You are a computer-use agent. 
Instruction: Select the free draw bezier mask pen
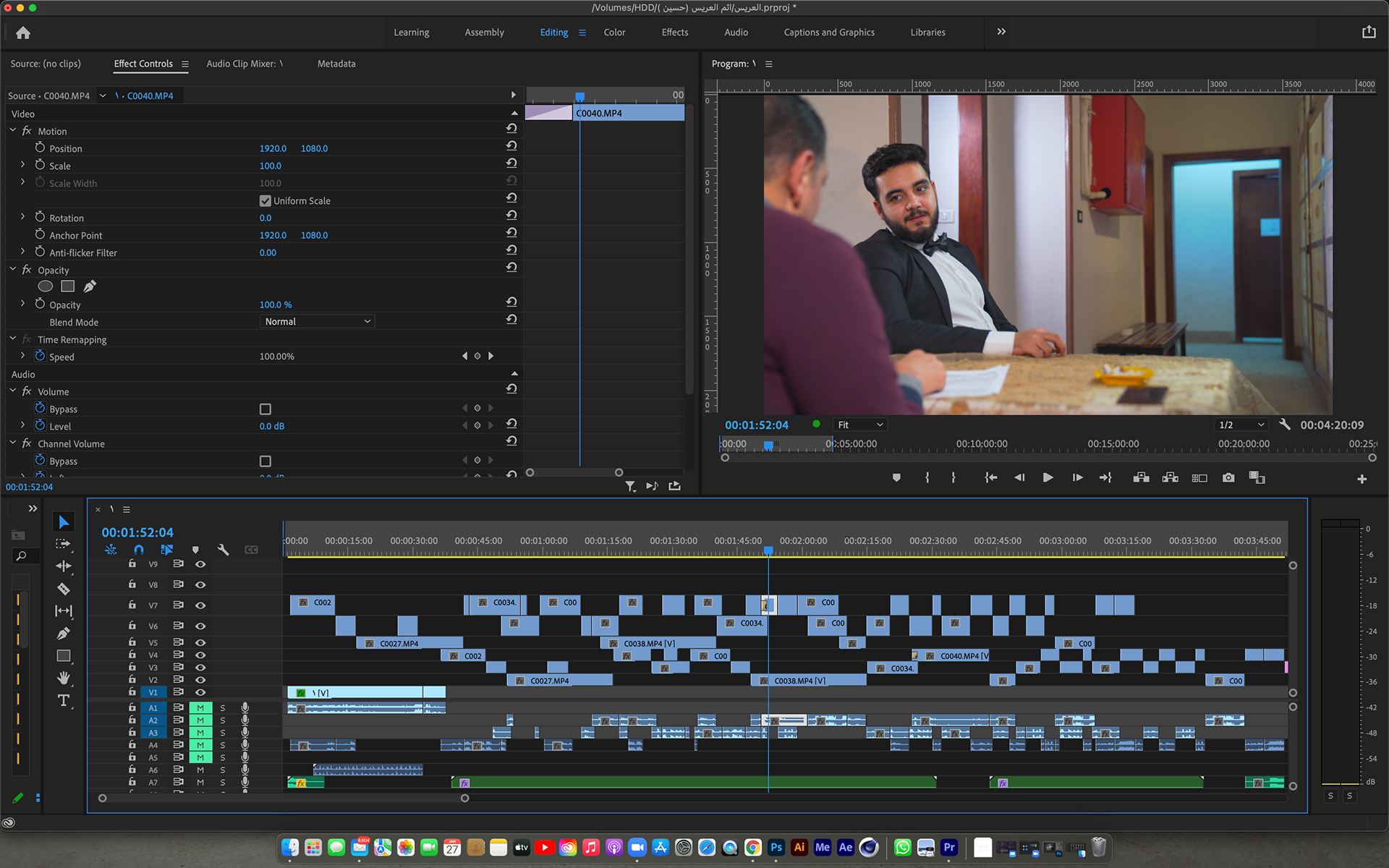(x=90, y=286)
